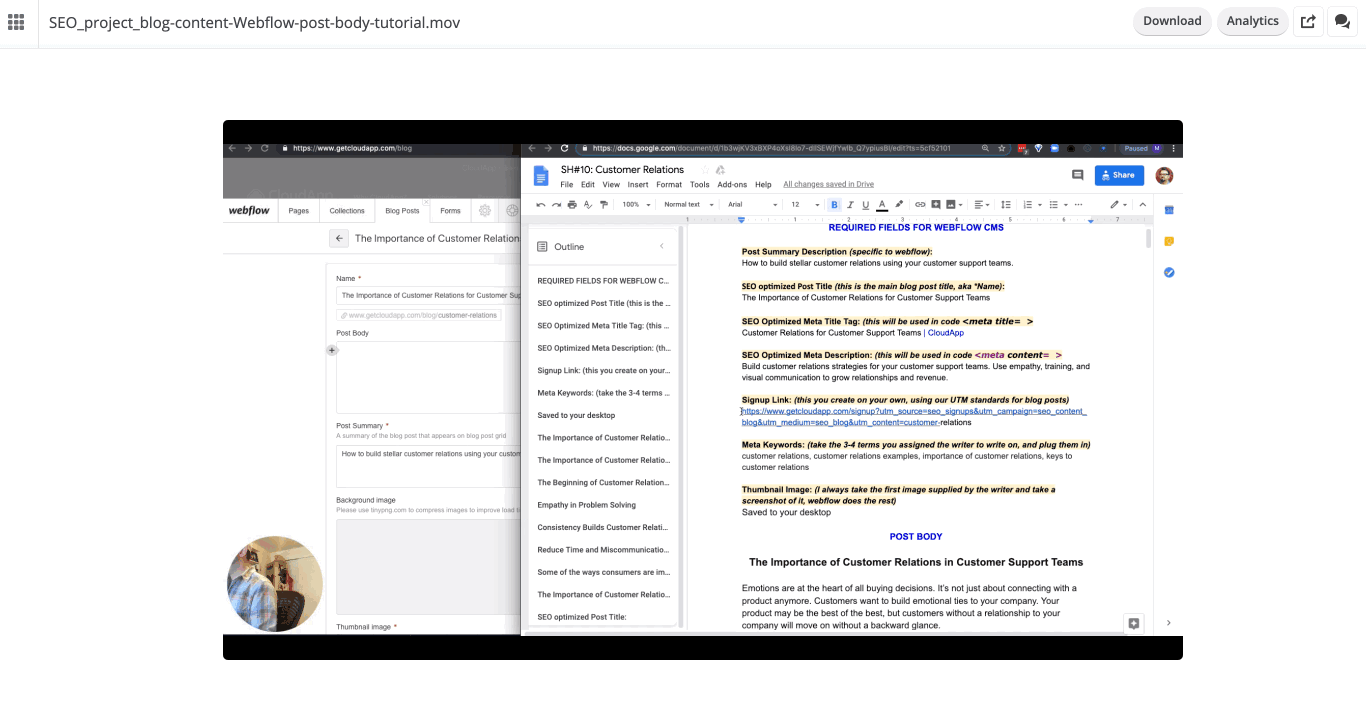This screenshot has height=717, width=1366.
Task: Click the line spacing icon
Action: (1005, 204)
